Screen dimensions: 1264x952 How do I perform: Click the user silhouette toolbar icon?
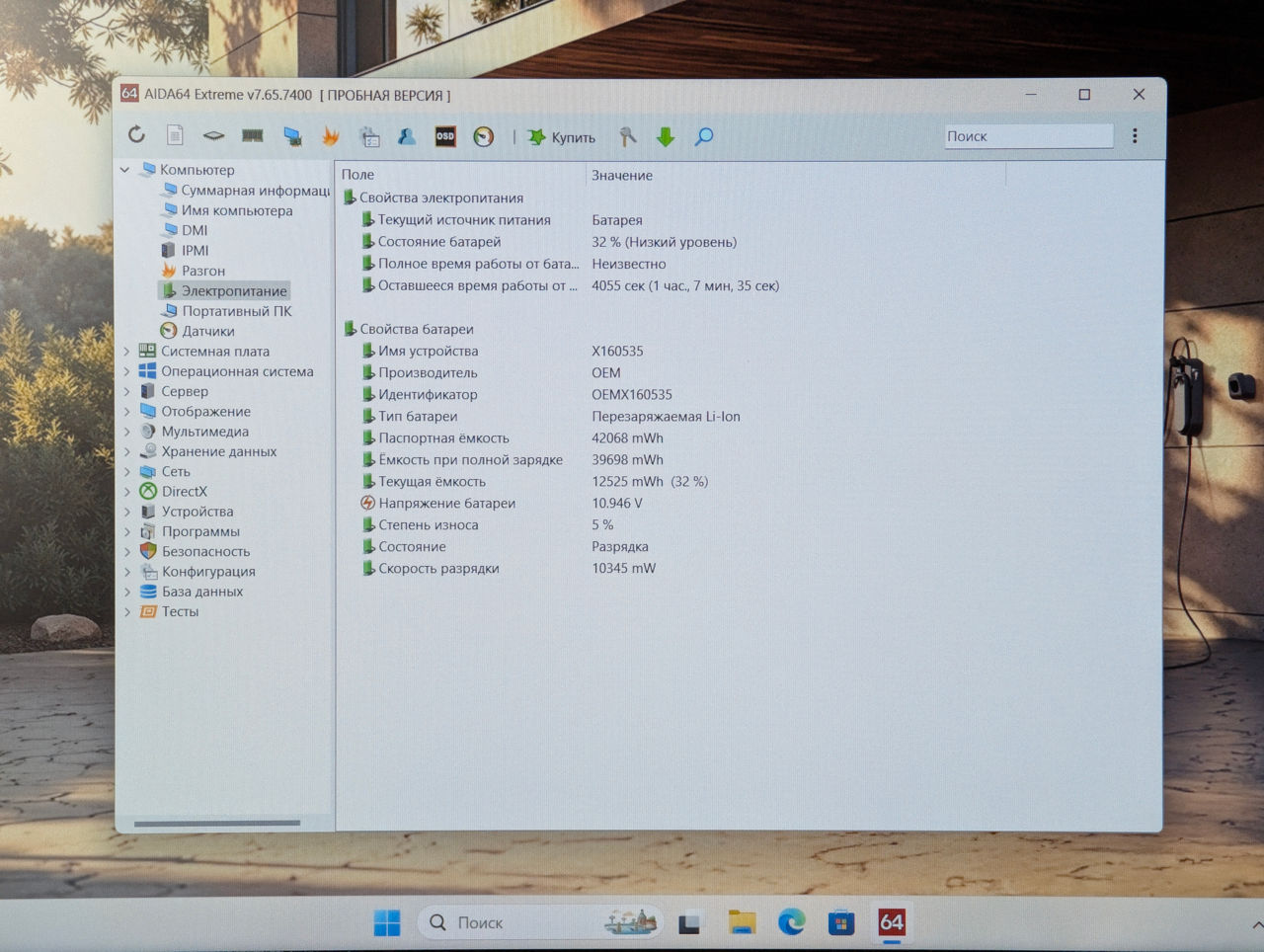coord(407,136)
